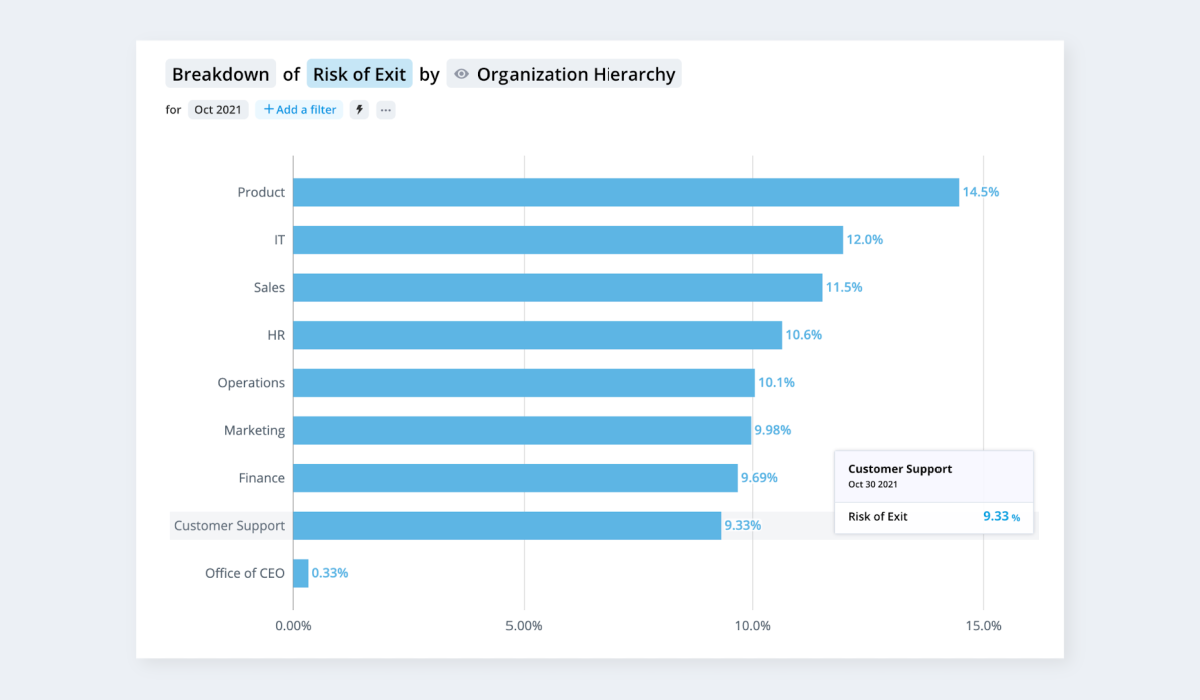The image size is (1200, 700).
Task: Open the Breakdown analysis type selector
Action: tap(221, 74)
